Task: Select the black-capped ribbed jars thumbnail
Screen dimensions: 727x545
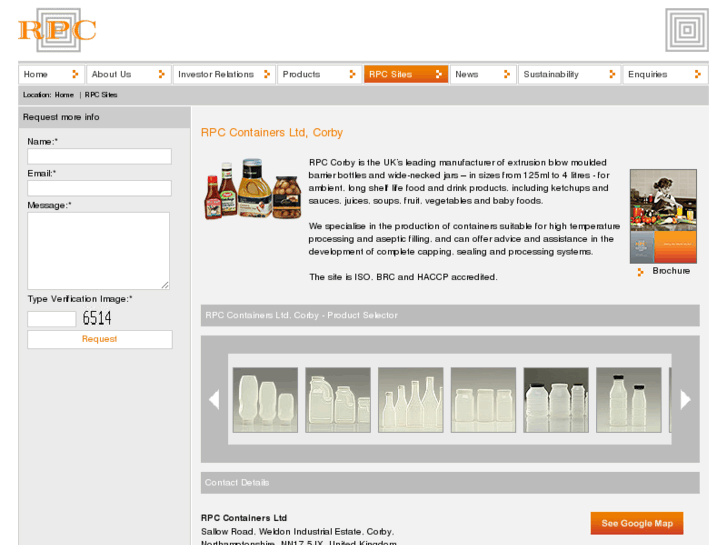Action: pyautogui.click(x=556, y=400)
